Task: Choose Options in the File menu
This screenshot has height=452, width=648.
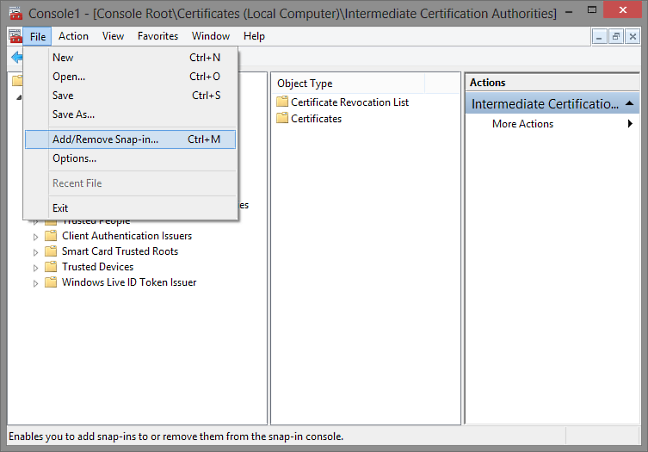Action: (x=74, y=158)
